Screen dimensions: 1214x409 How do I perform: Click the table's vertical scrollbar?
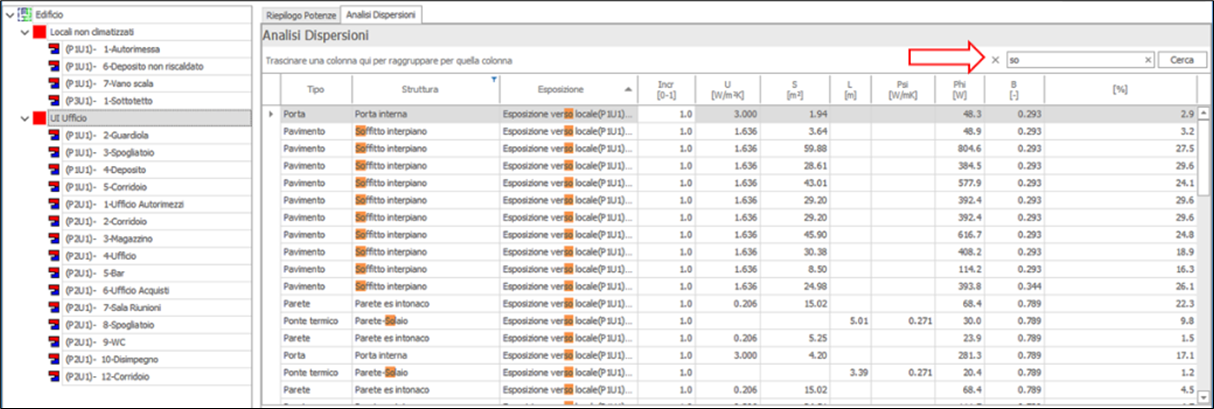[x=1204, y=250]
